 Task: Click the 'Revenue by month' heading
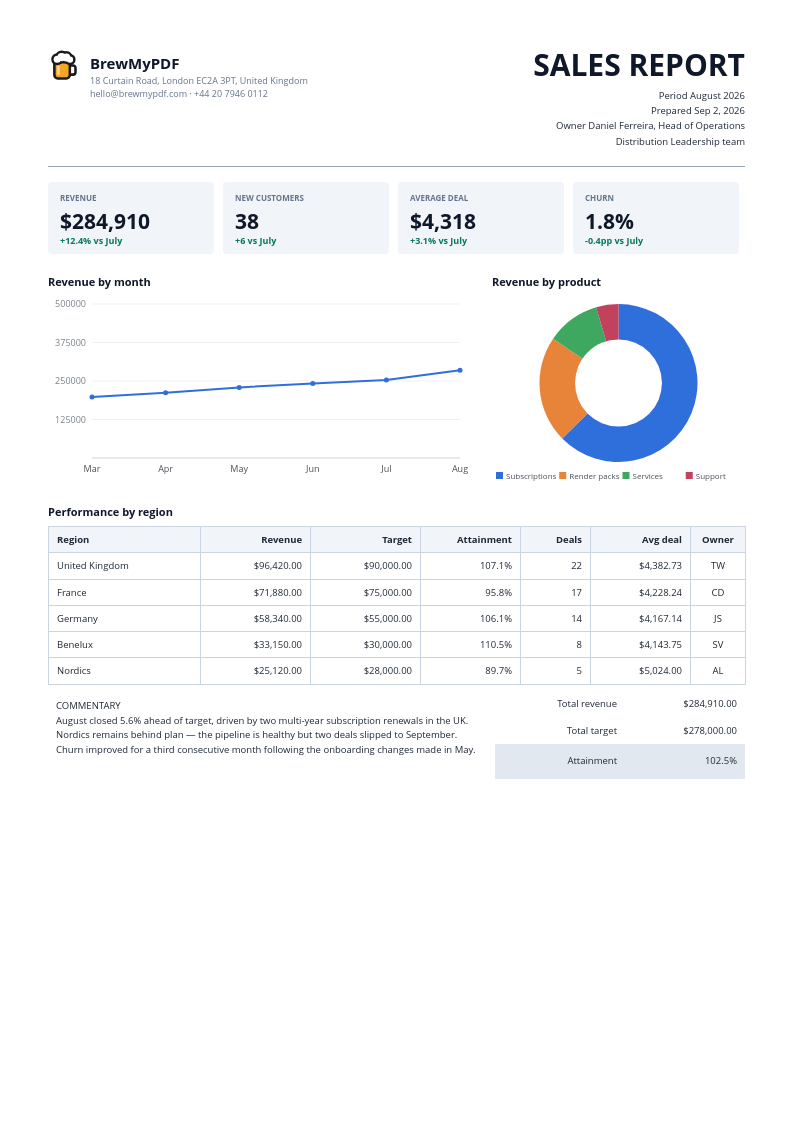99,282
